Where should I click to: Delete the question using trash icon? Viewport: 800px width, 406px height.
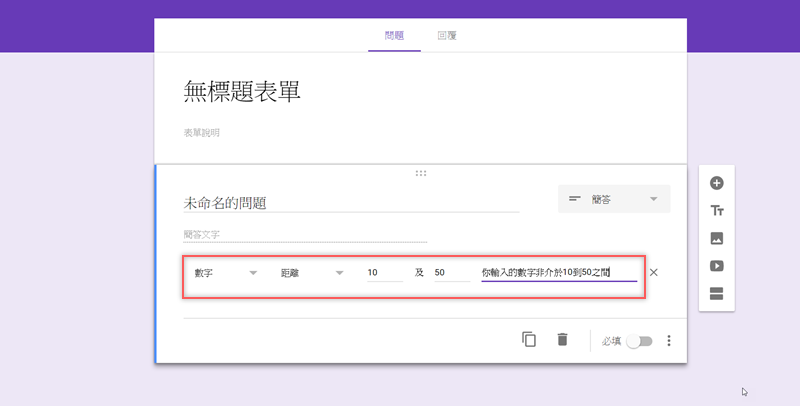(562, 340)
